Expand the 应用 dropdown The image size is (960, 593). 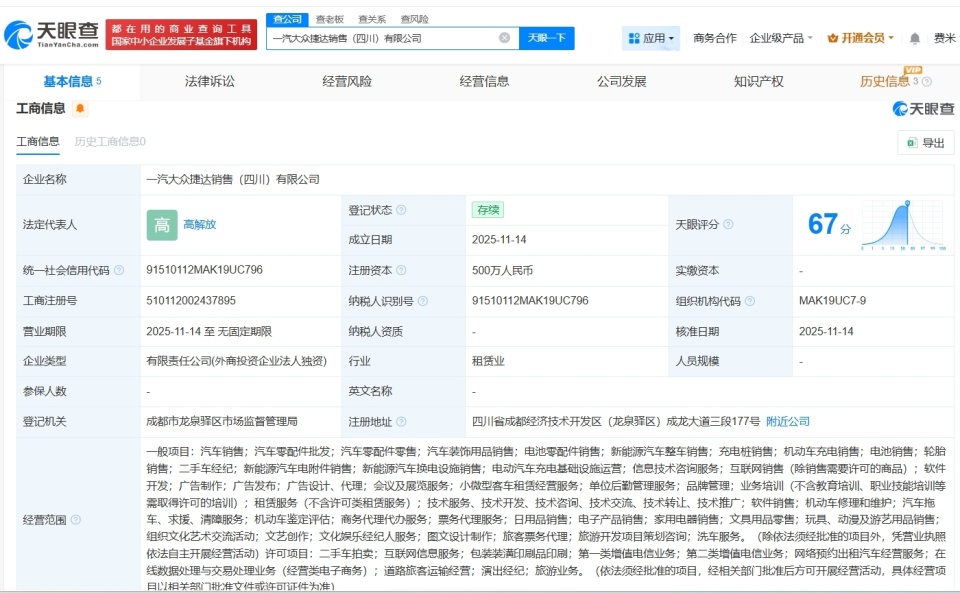pos(671,36)
